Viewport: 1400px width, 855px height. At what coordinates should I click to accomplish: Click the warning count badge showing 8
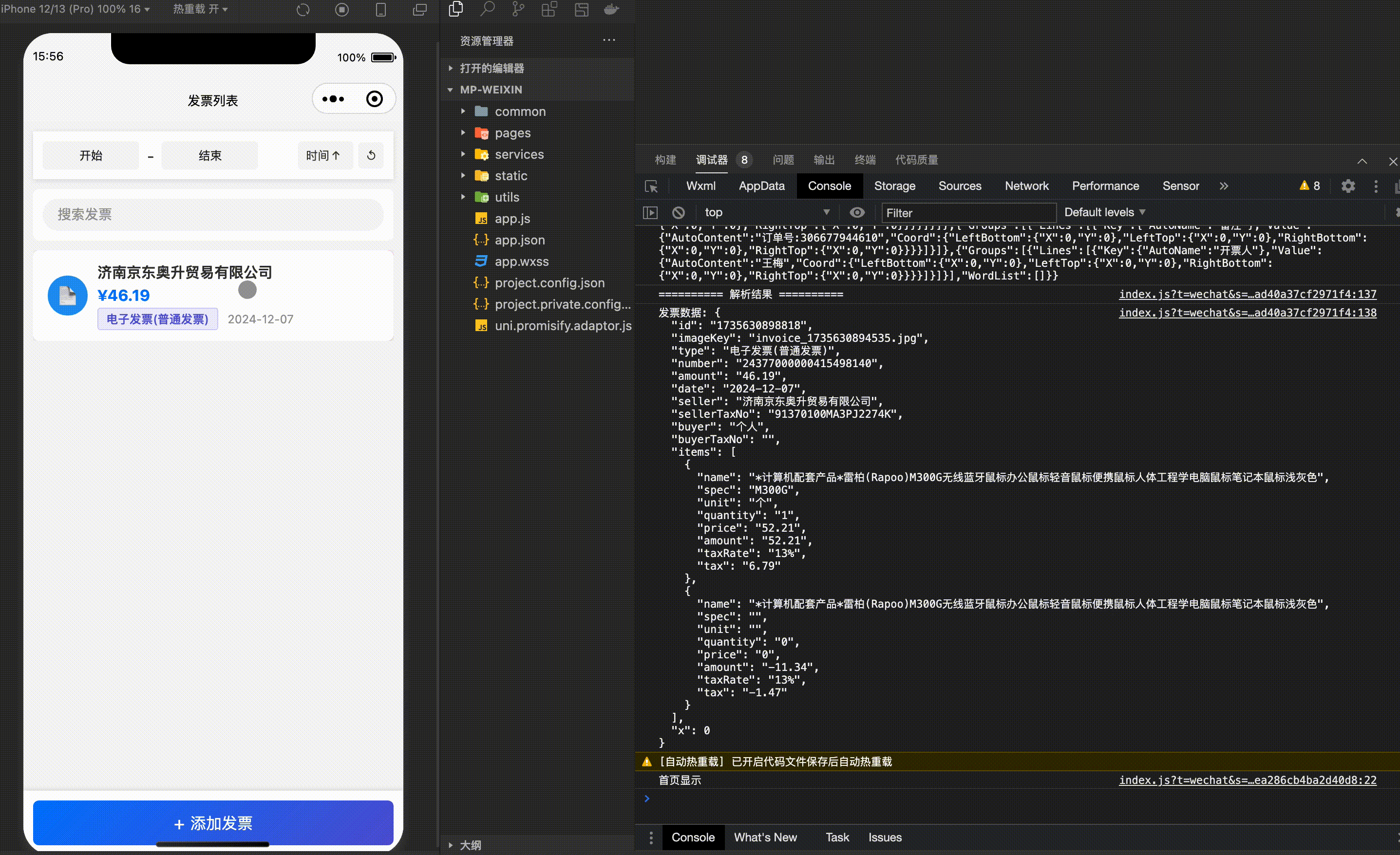click(1310, 186)
